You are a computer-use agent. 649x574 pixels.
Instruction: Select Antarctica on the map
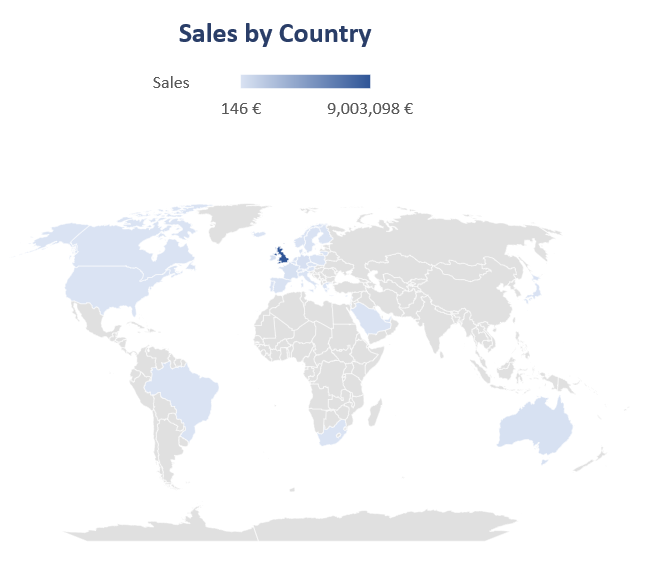(x=290, y=528)
